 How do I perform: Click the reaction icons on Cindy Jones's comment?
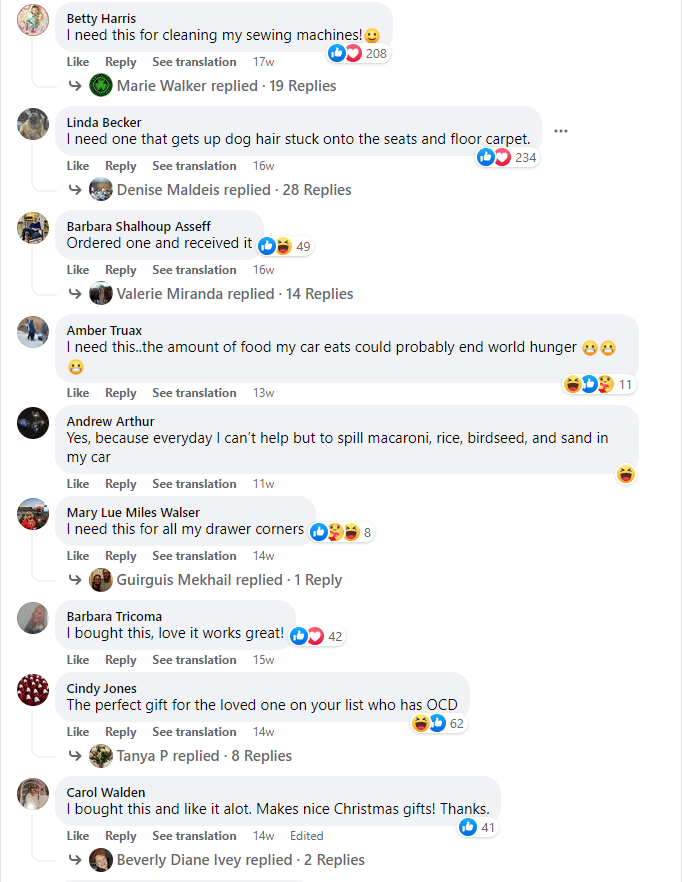(x=429, y=723)
